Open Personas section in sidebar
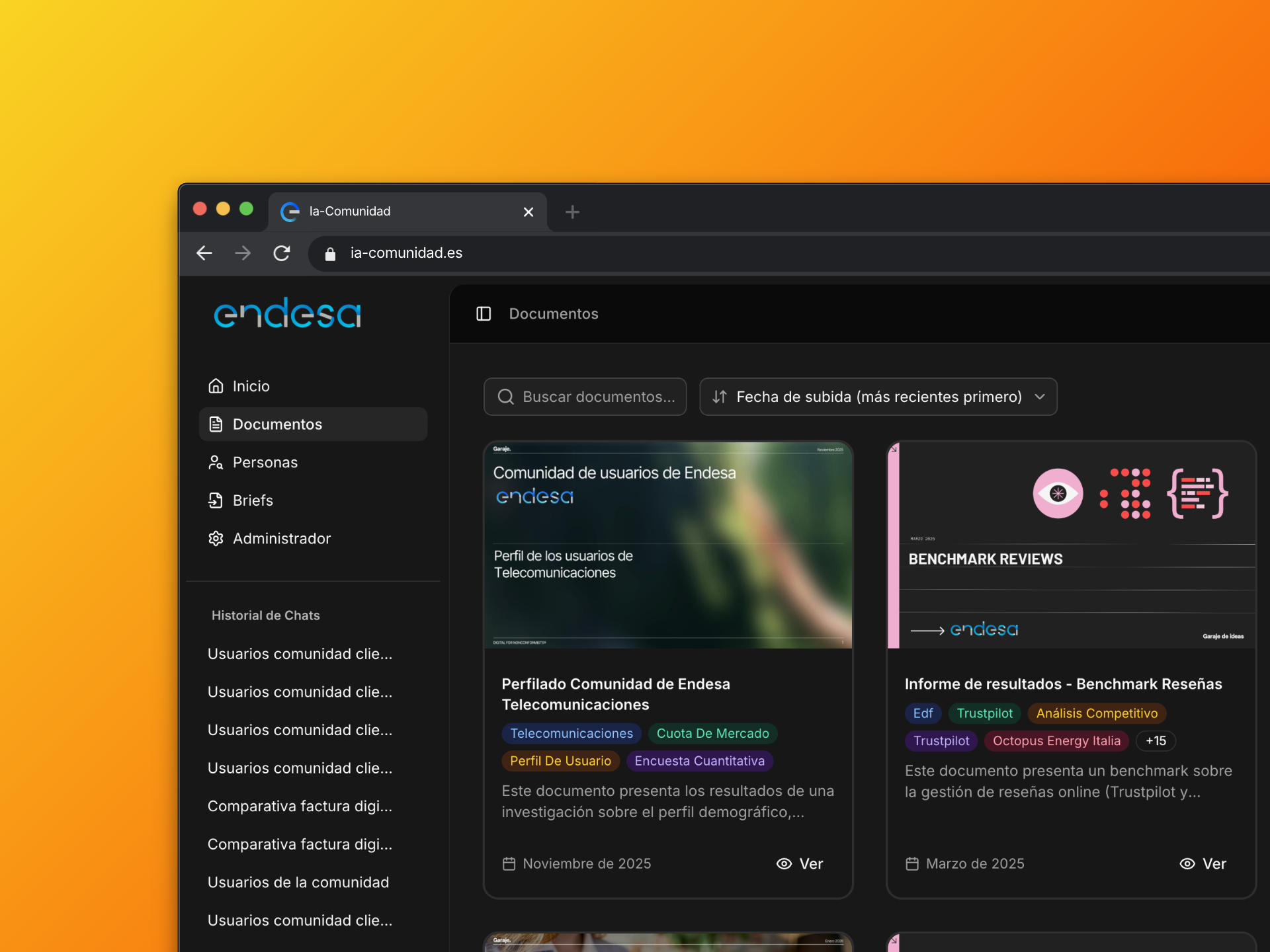The image size is (1270, 952). coord(314,462)
